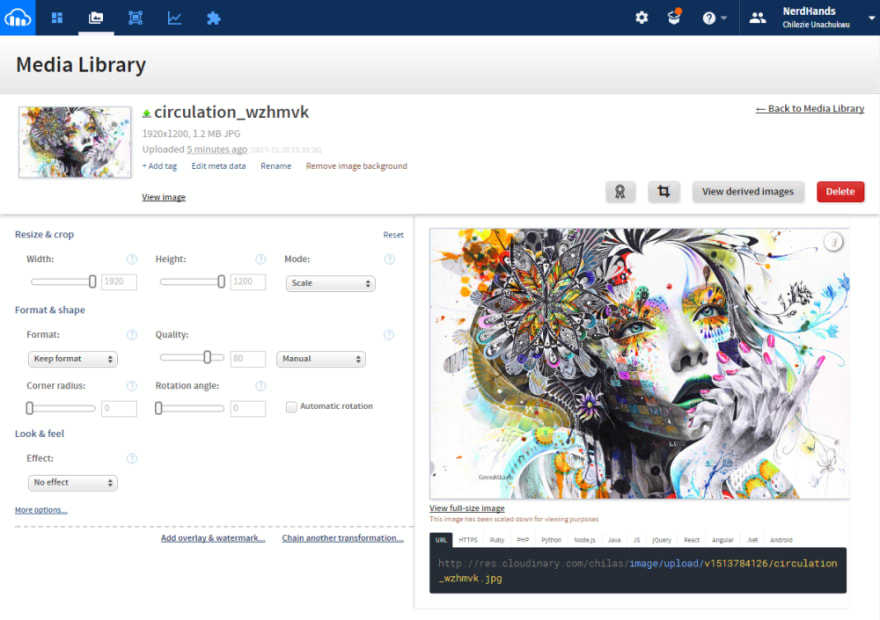Click the Width slider handle
Image resolution: width=880 pixels, height=620 pixels.
pos(92,282)
